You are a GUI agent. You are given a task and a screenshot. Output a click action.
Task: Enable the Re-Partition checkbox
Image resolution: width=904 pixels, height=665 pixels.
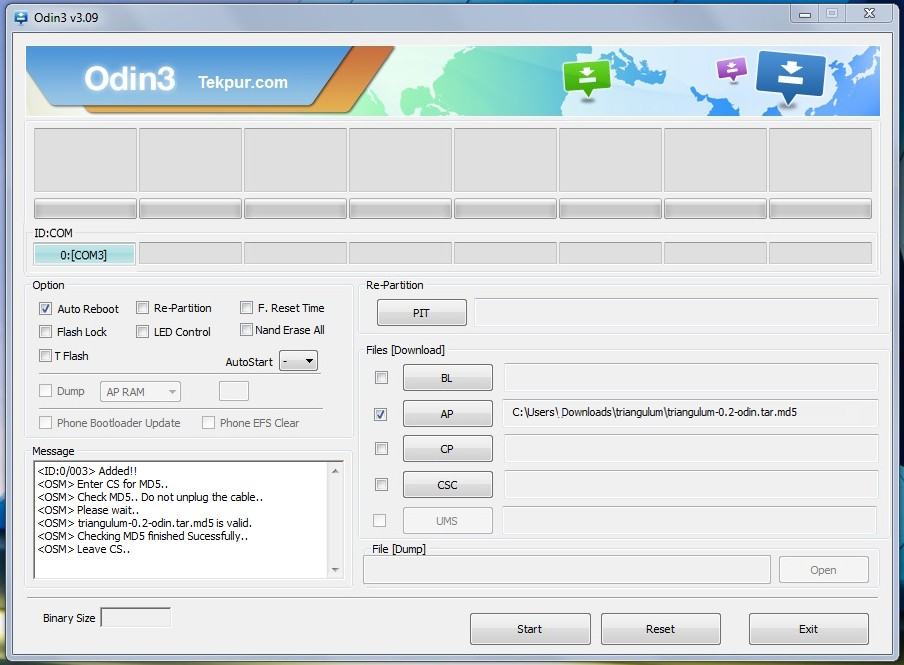(x=143, y=308)
